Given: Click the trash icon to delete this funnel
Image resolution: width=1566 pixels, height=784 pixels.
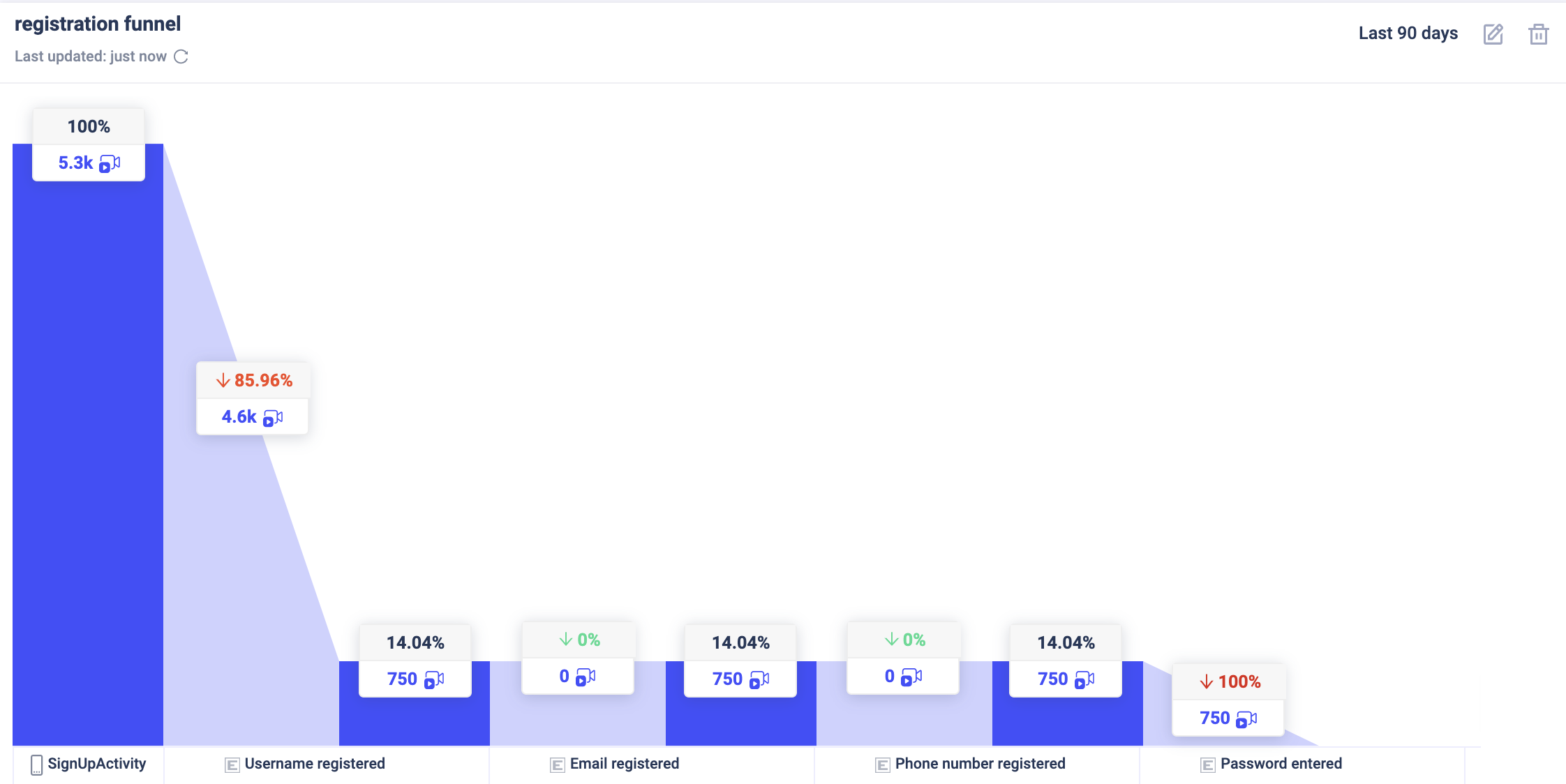Looking at the screenshot, I should pyautogui.click(x=1539, y=33).
